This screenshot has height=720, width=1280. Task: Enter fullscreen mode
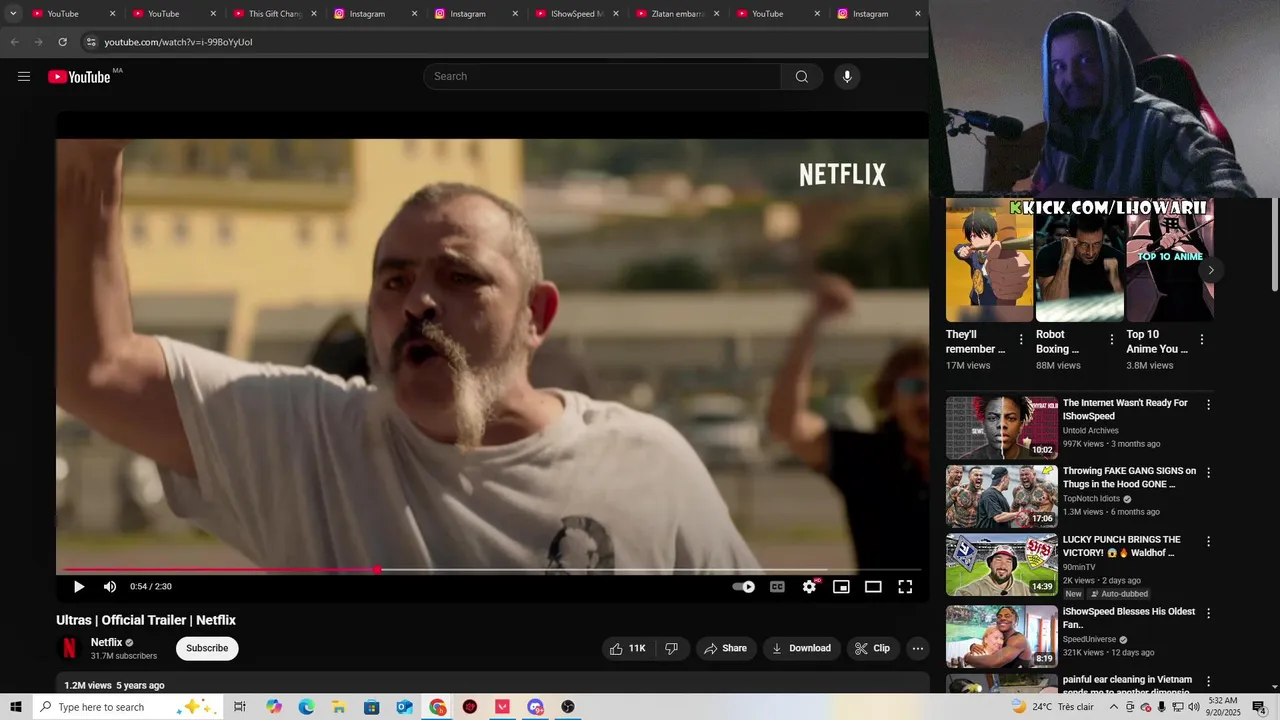(905, 587)
